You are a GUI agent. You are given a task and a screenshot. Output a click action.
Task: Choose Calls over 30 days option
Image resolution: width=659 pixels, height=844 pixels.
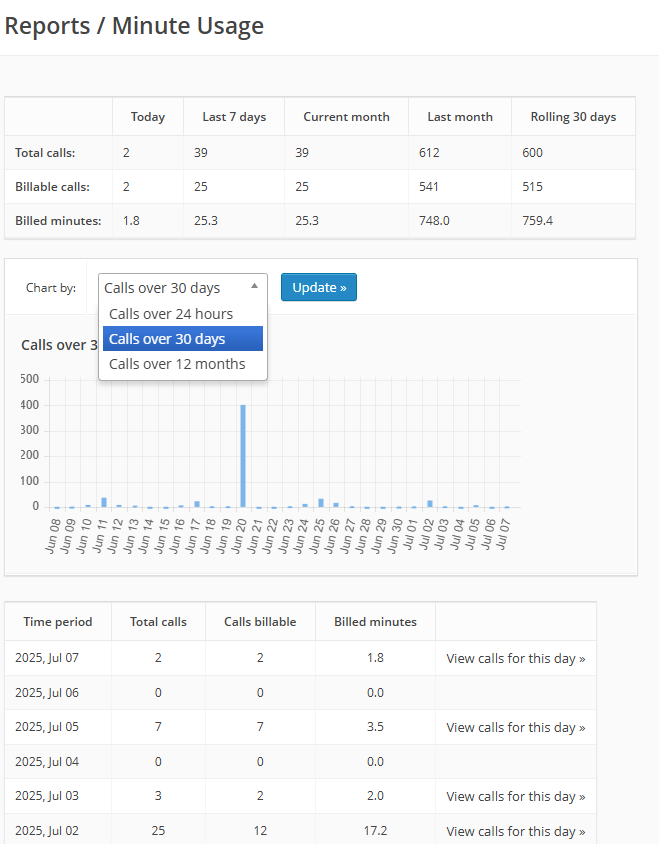[183, 339]
